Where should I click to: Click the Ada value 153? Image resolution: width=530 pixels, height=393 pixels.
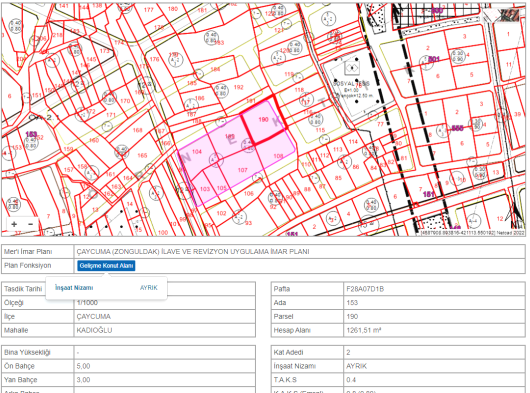(x=352, y=303)
